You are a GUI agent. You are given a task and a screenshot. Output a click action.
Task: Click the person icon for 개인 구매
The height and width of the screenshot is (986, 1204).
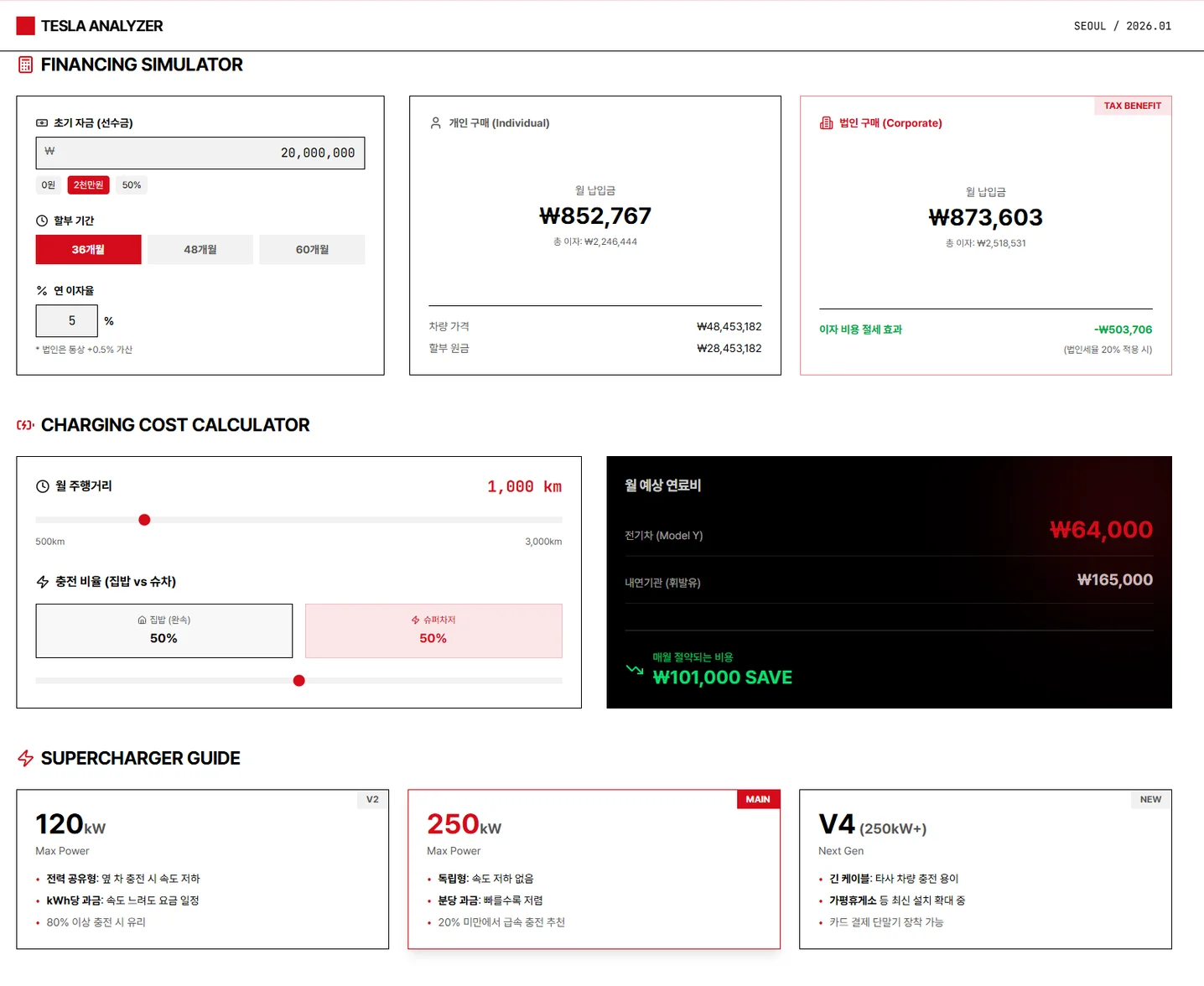tap(436, 123)
